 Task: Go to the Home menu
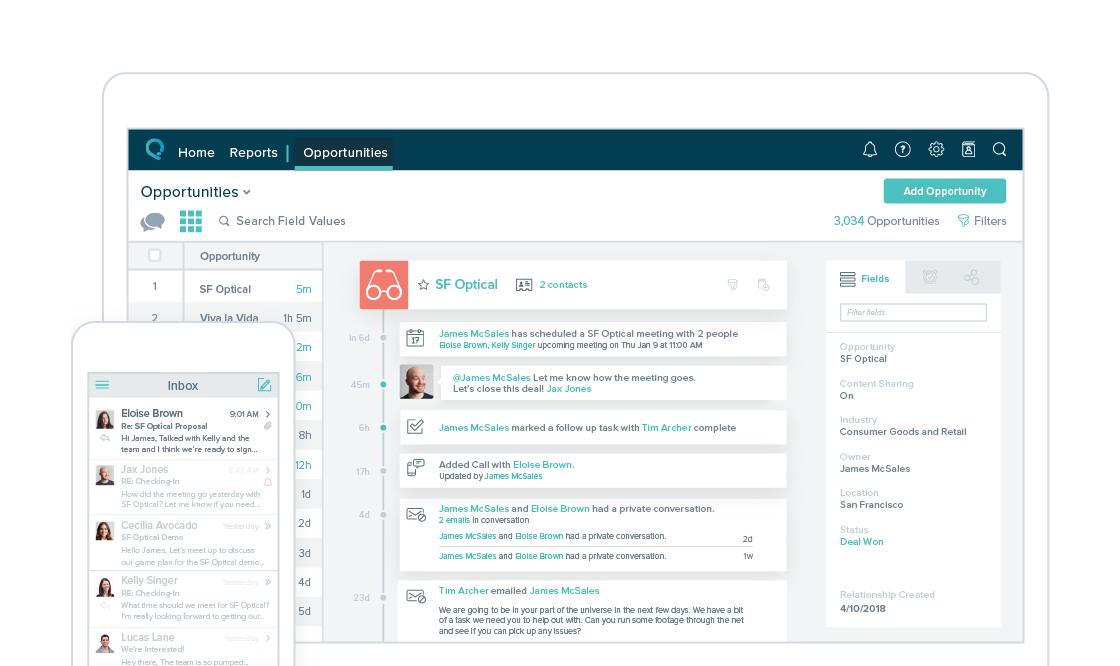(196, 152)
